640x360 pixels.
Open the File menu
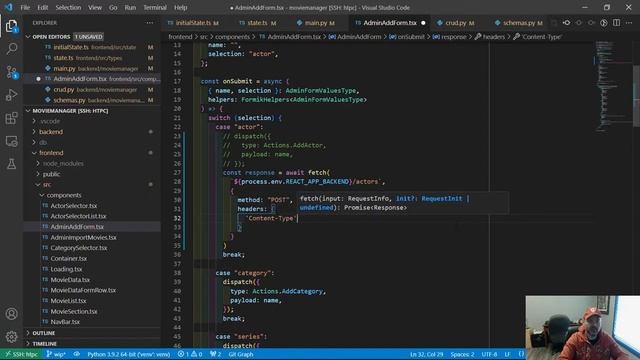[25, 7]
